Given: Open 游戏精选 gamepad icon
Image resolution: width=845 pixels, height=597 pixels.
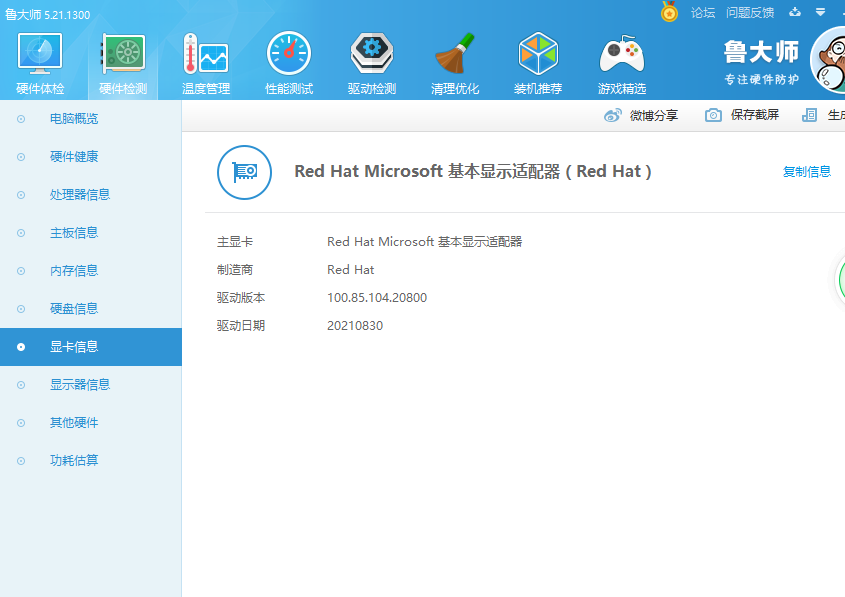Looking at the screenshot, I should (x=621, y=54).
